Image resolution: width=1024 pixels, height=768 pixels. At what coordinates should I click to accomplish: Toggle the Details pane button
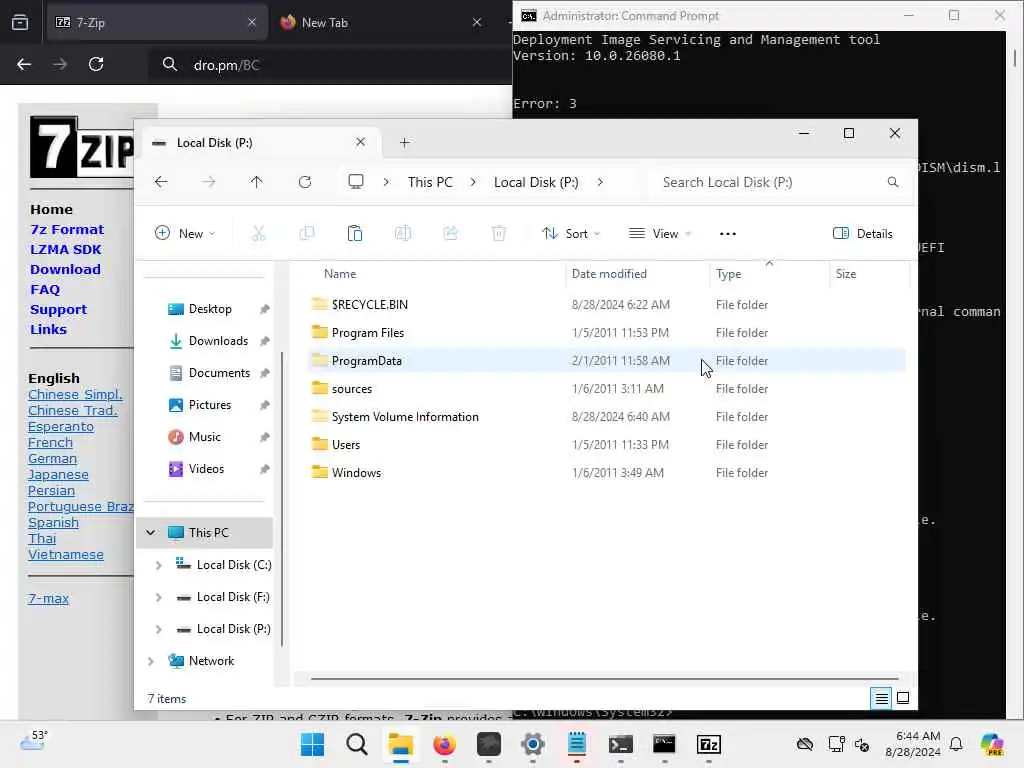863,233
